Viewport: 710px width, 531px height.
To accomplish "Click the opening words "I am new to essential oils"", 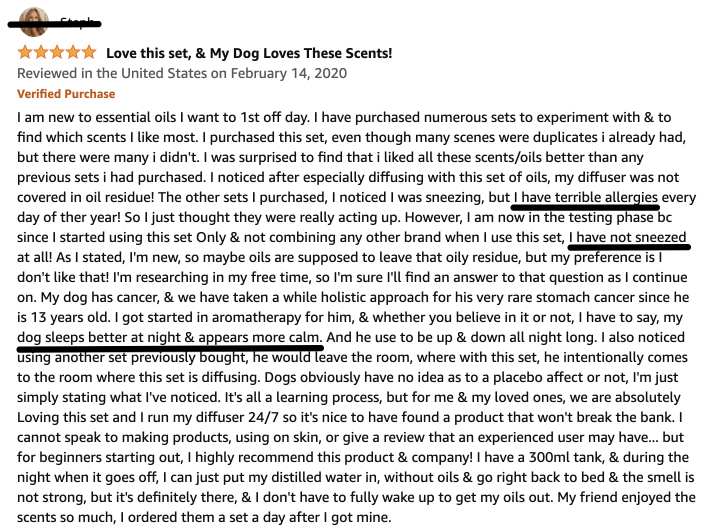I will (96, 117).
